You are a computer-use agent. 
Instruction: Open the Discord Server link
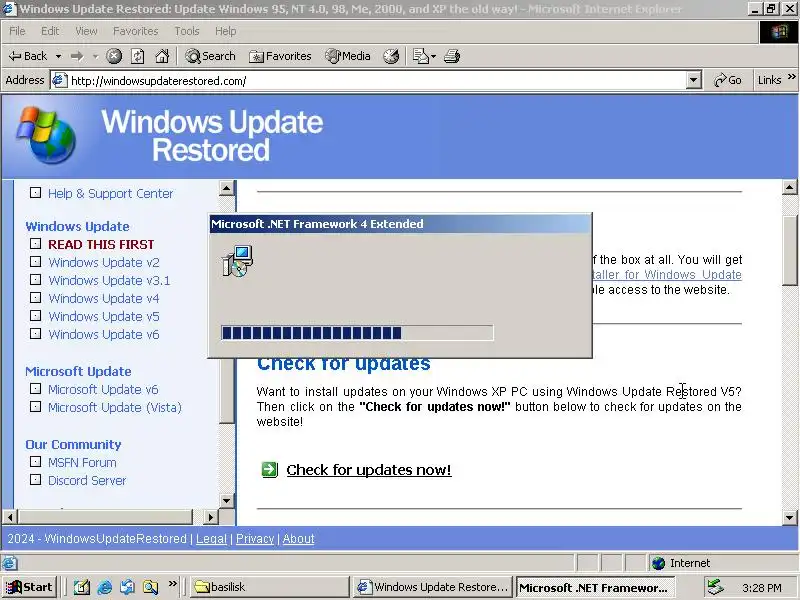(x=87, y=481)
